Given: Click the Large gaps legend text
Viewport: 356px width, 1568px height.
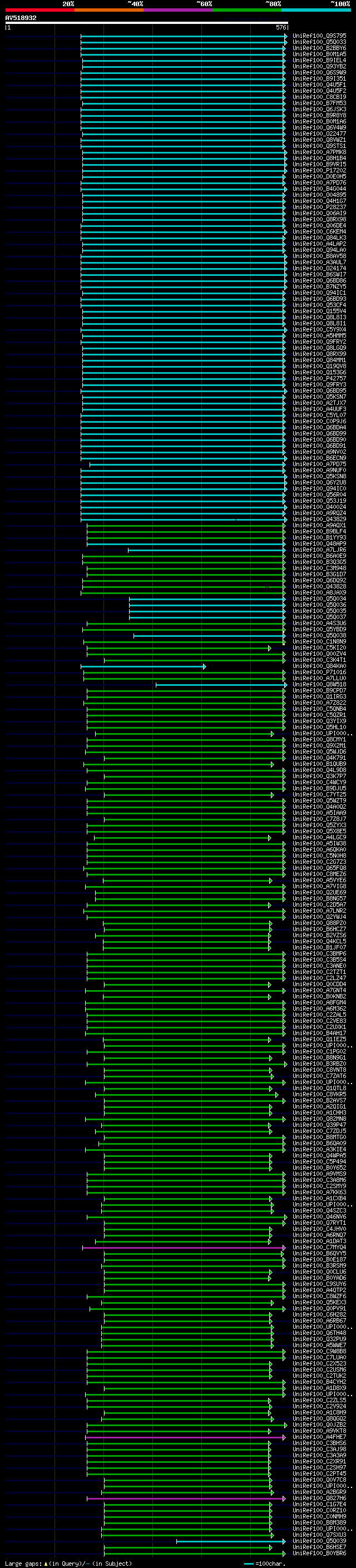Looking at the screenshot, I should 68,1564.
